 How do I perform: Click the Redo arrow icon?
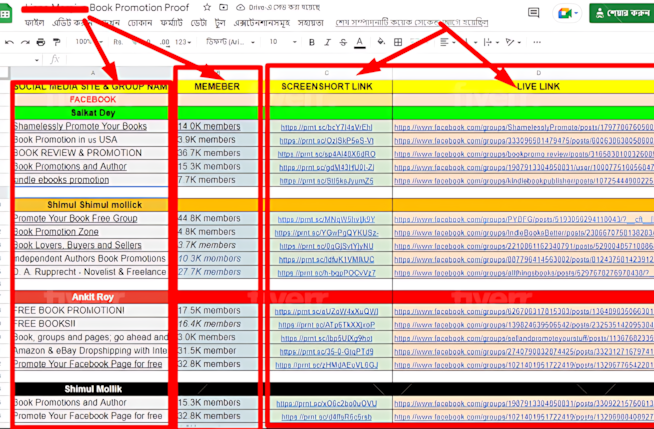pyautogui.click(x=24, y=42)
